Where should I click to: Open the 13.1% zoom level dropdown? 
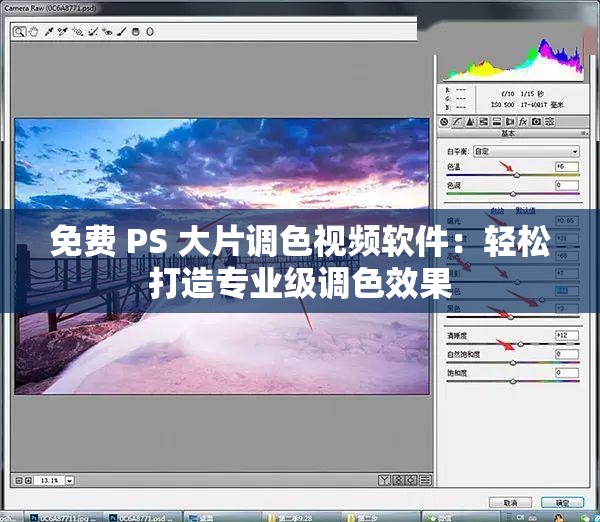click(x=70, y=480)
